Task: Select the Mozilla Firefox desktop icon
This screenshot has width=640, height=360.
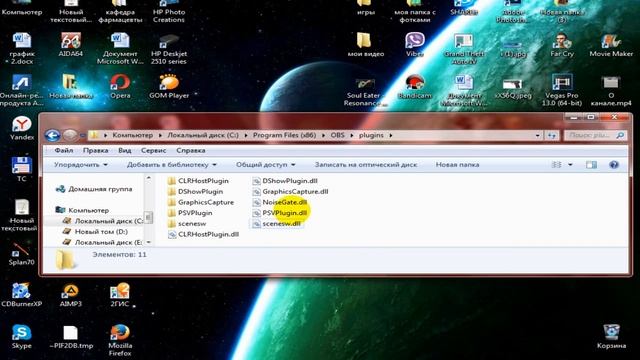Action: [120, 340]
